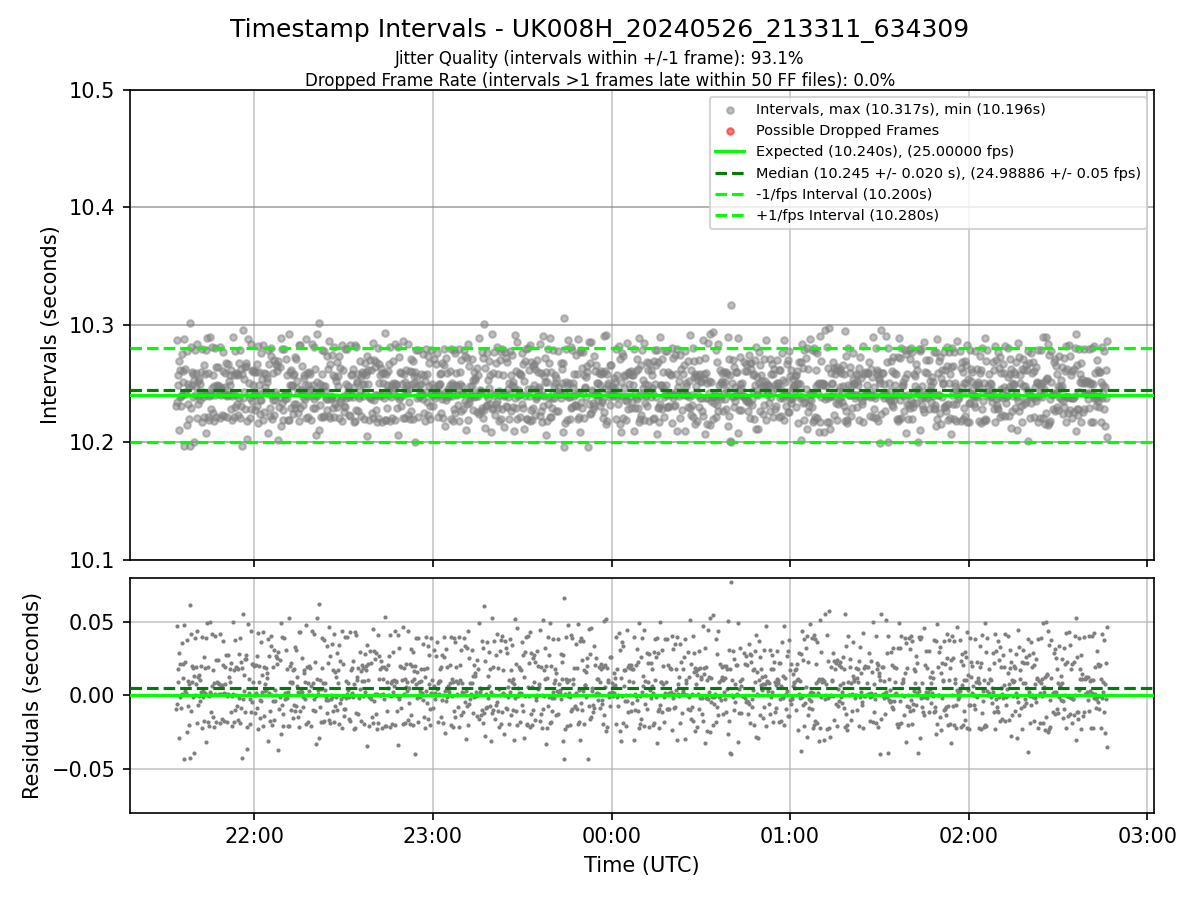
Task: Click the dark green dashed Median line sample in legend
Action: (730, 173)
